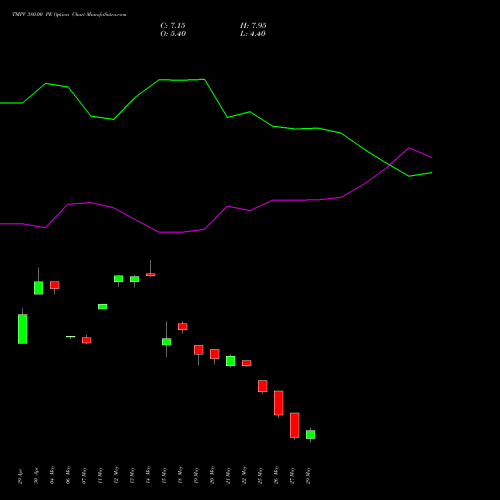Click the thin red candlestick above 14 May
Image resolution: width=500 pixels, height=500 pixels.
pos(151,275)
